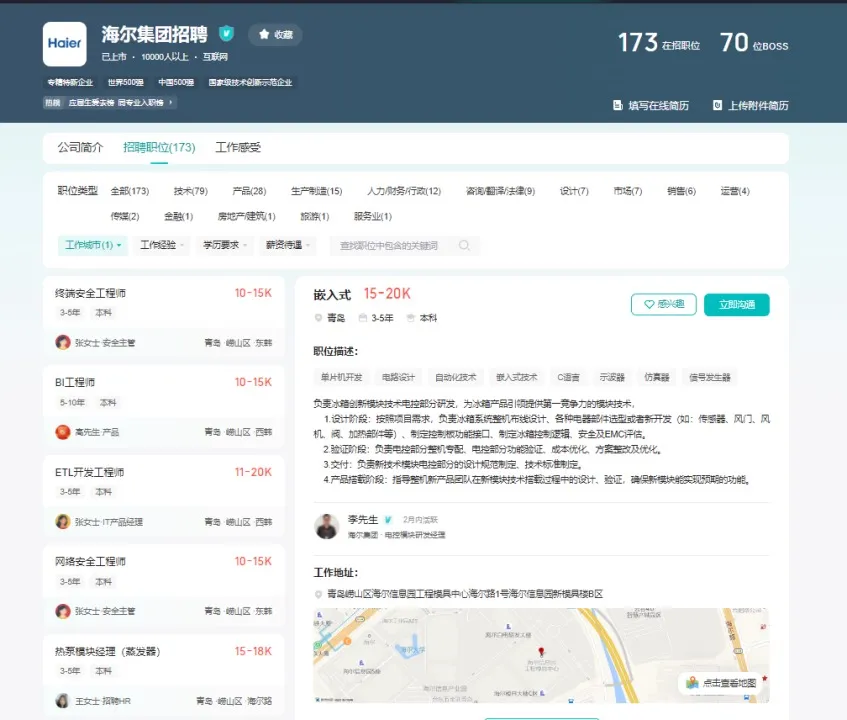Click the 填写在线简历 document icon
This screenshot has height=720, width=847.
[x=617, y=105]
